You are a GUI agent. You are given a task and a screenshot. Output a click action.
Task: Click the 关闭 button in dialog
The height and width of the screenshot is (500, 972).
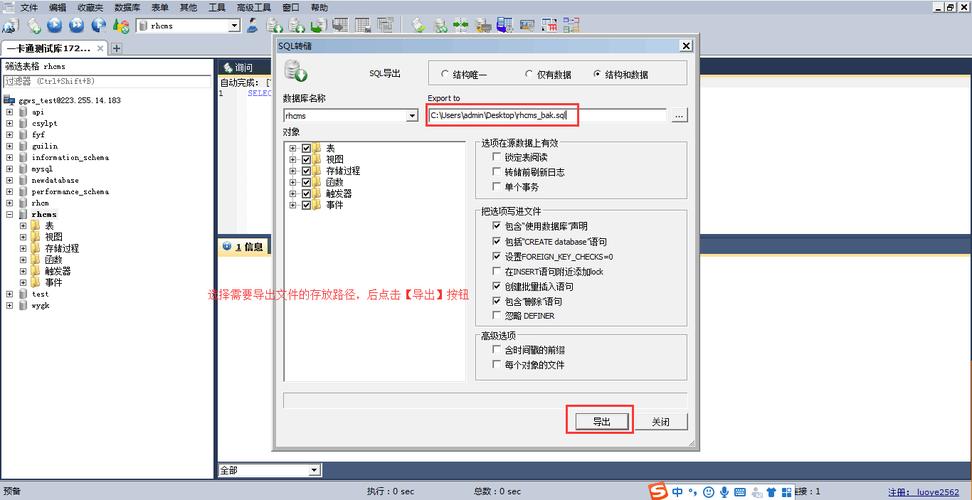click(x=660, y=422)
